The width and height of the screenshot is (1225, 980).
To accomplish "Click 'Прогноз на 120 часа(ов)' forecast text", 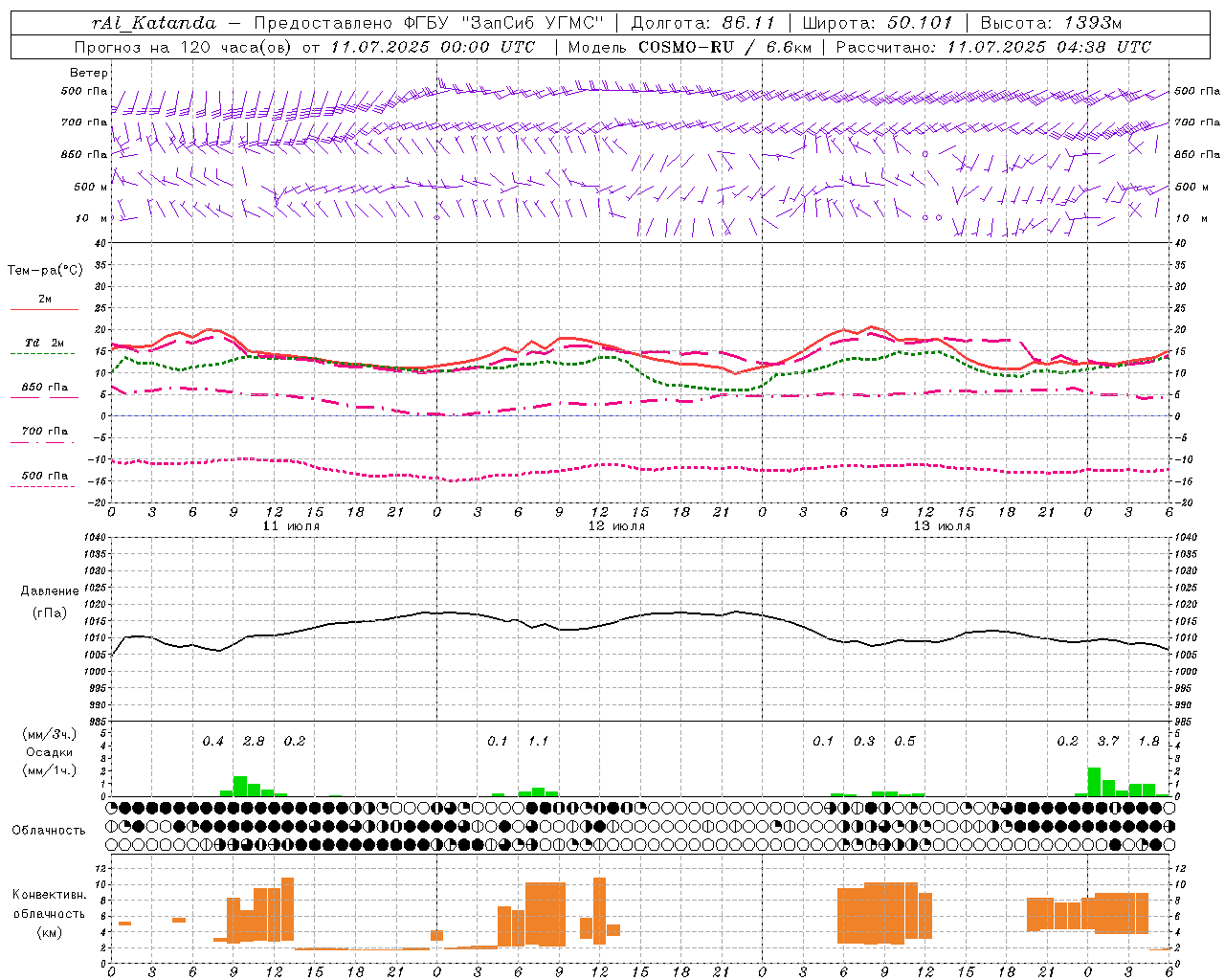I will click(x=184, y=47).
